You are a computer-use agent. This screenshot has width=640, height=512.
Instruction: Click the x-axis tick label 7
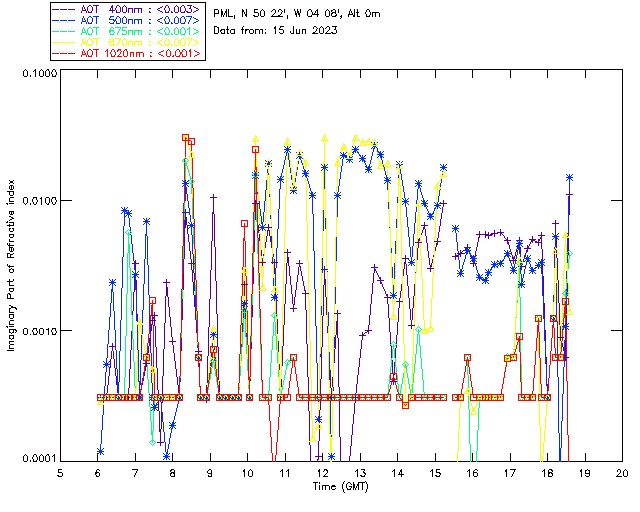point(135,473)
